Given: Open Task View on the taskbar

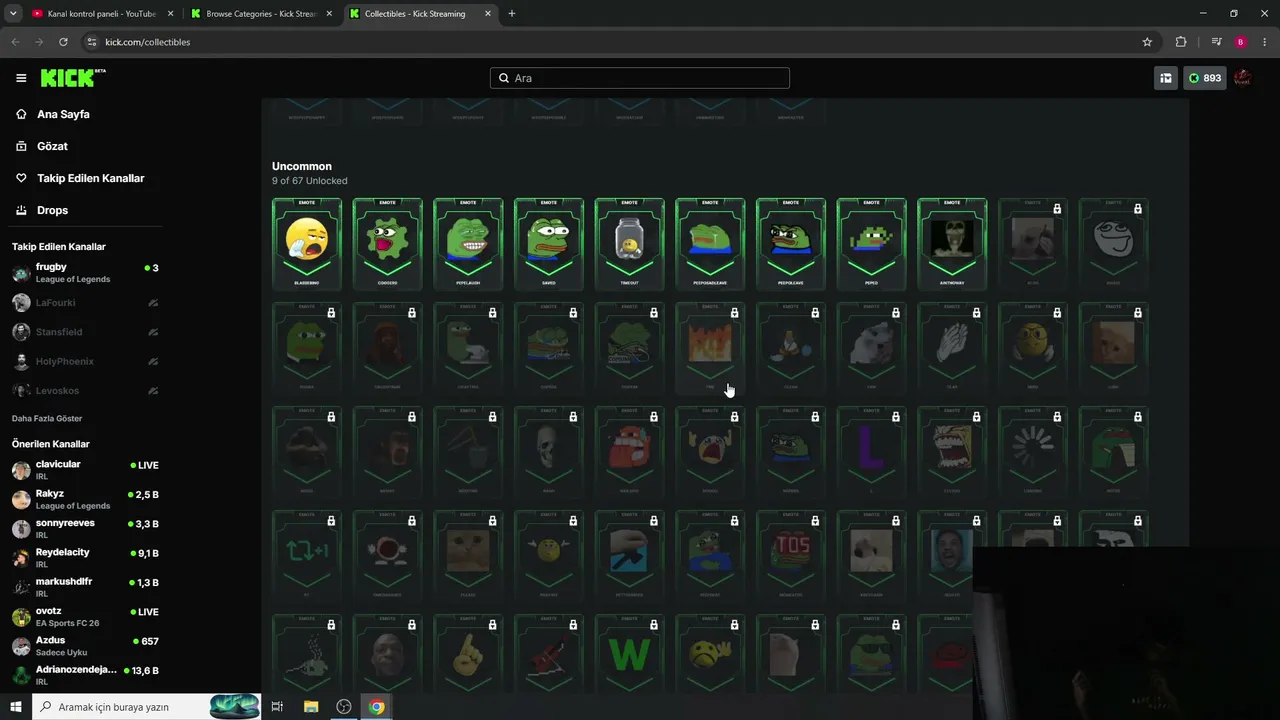Looking at the screenshot, I should (277, 707).
